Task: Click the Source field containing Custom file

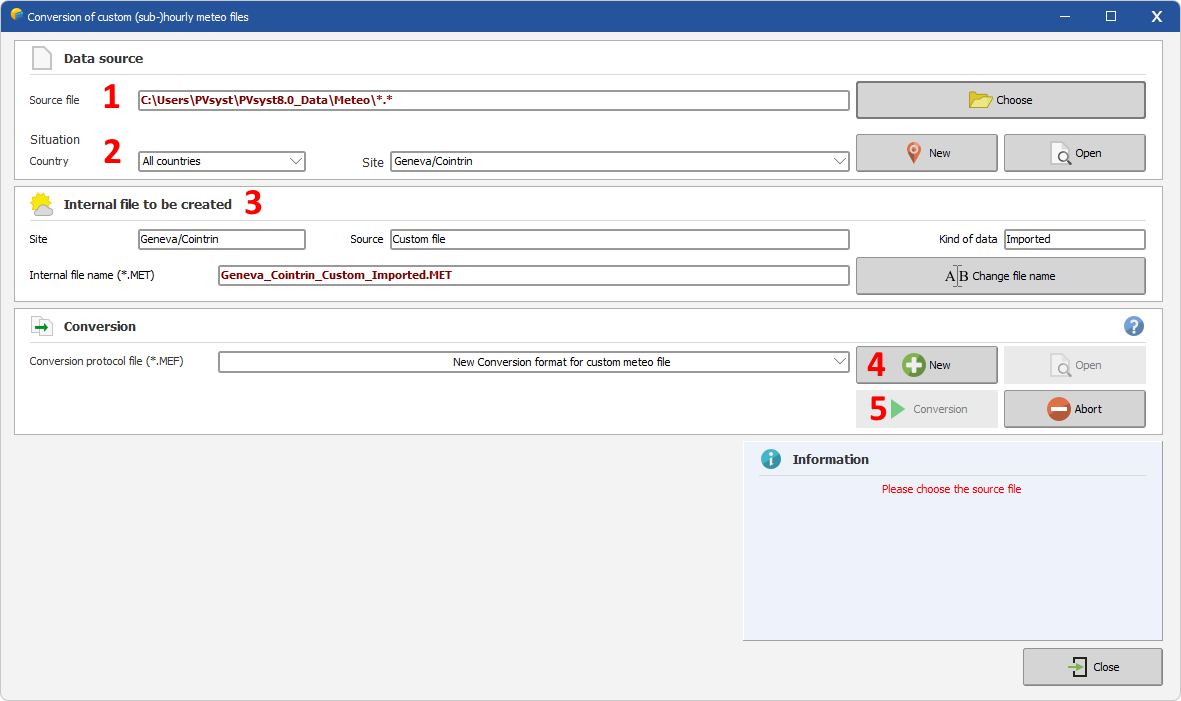Action: (x=619, y=239)
